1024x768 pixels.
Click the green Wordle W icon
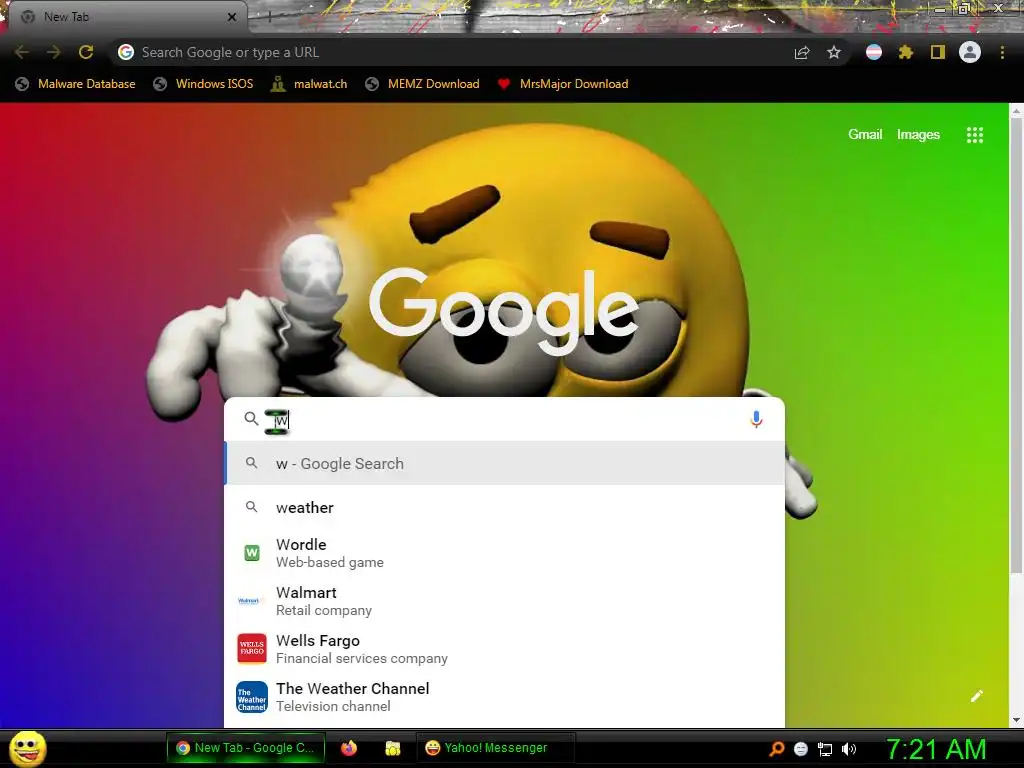[x=252, y=553]
